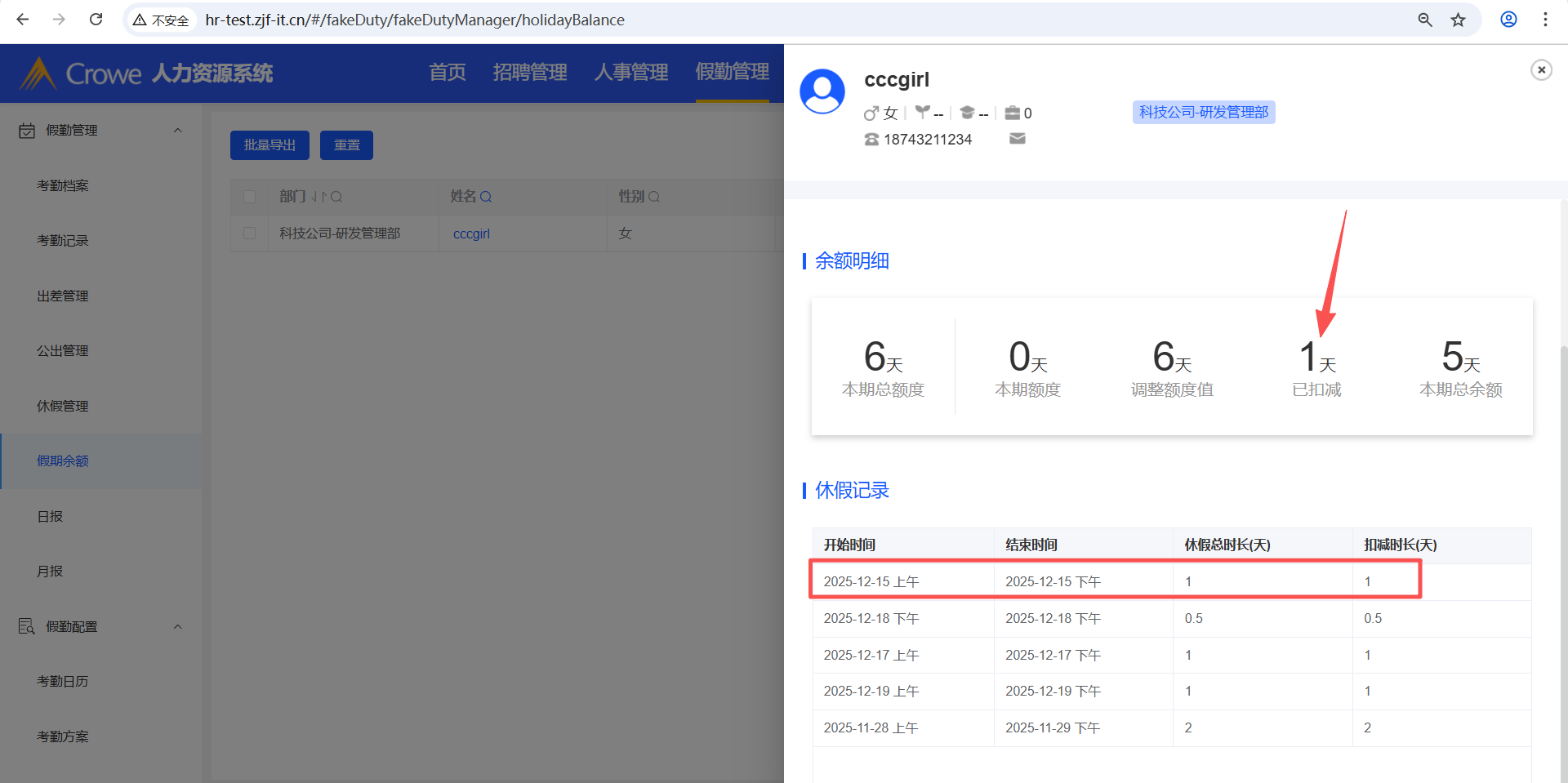Open the browser zoom magnifier icon
Screen dimensions: 1568x783
point(1425,20)
